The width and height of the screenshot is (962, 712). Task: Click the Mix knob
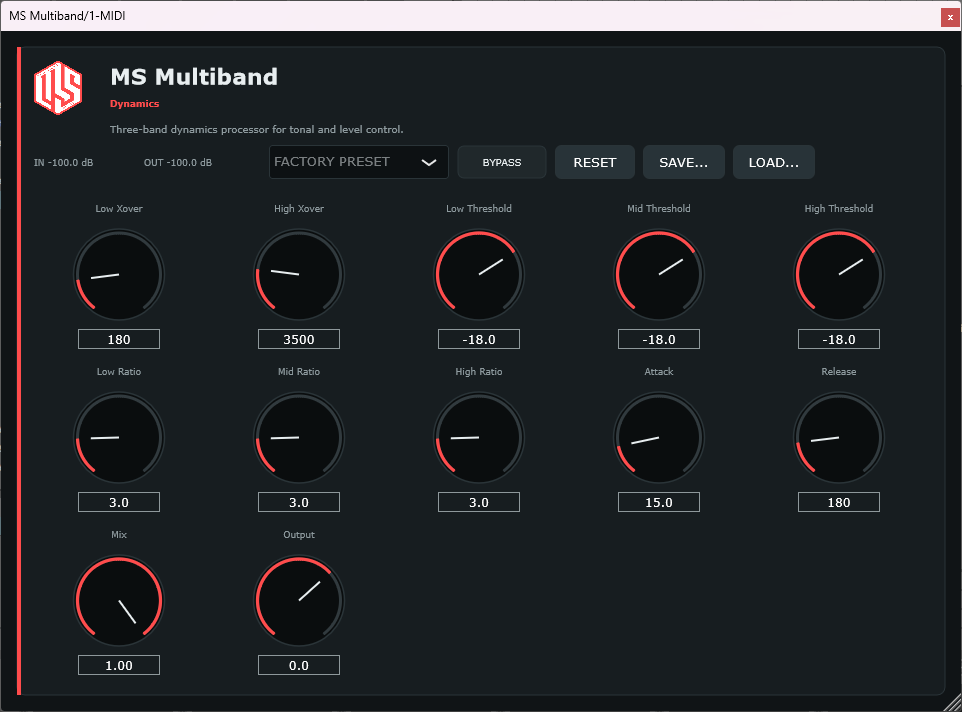tap(119, 601)
